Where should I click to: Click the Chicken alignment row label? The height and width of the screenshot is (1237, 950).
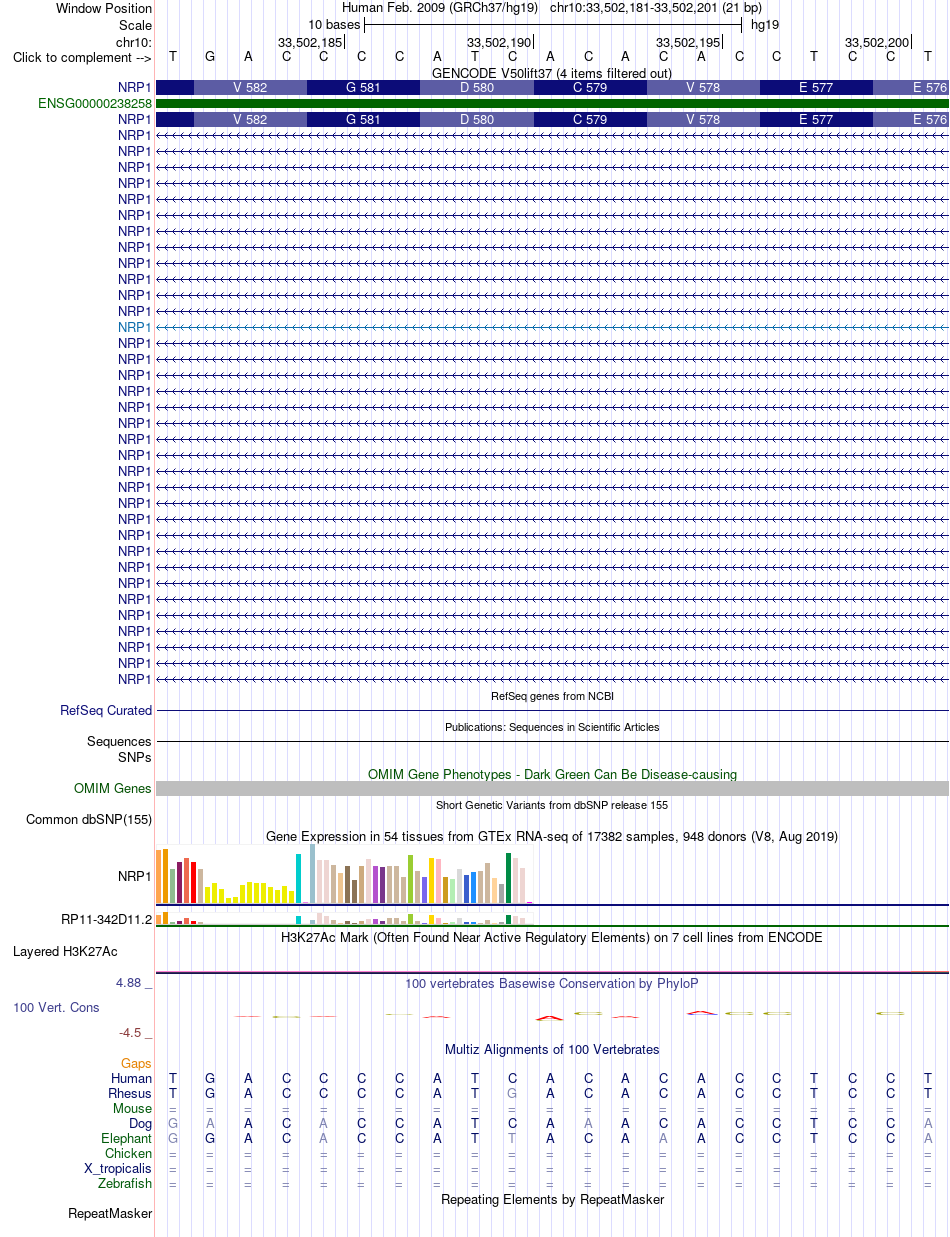tap(129, 1154)
